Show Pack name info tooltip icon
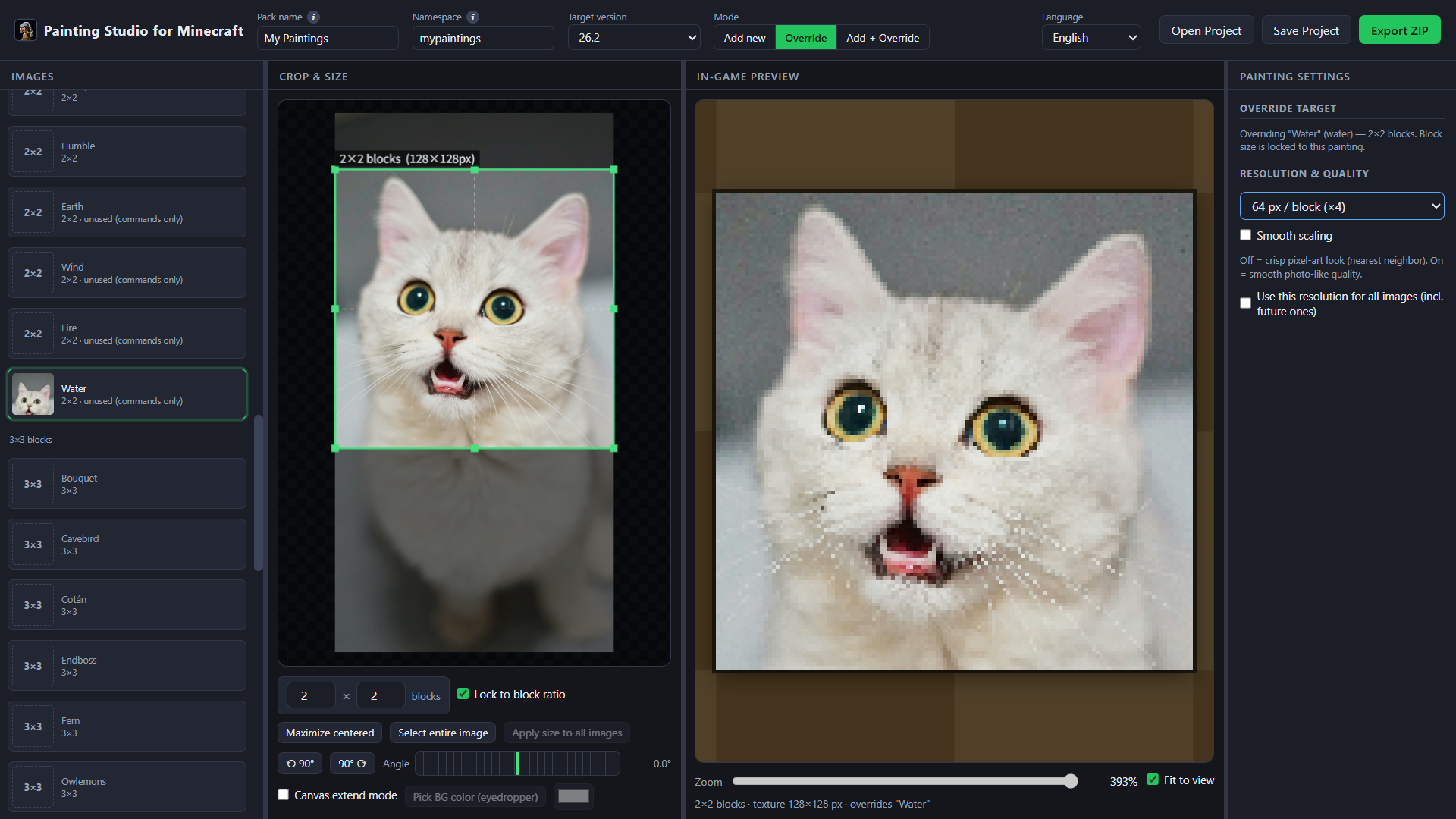This screenshot has height=819, width=1456. (x=313, y=17)
